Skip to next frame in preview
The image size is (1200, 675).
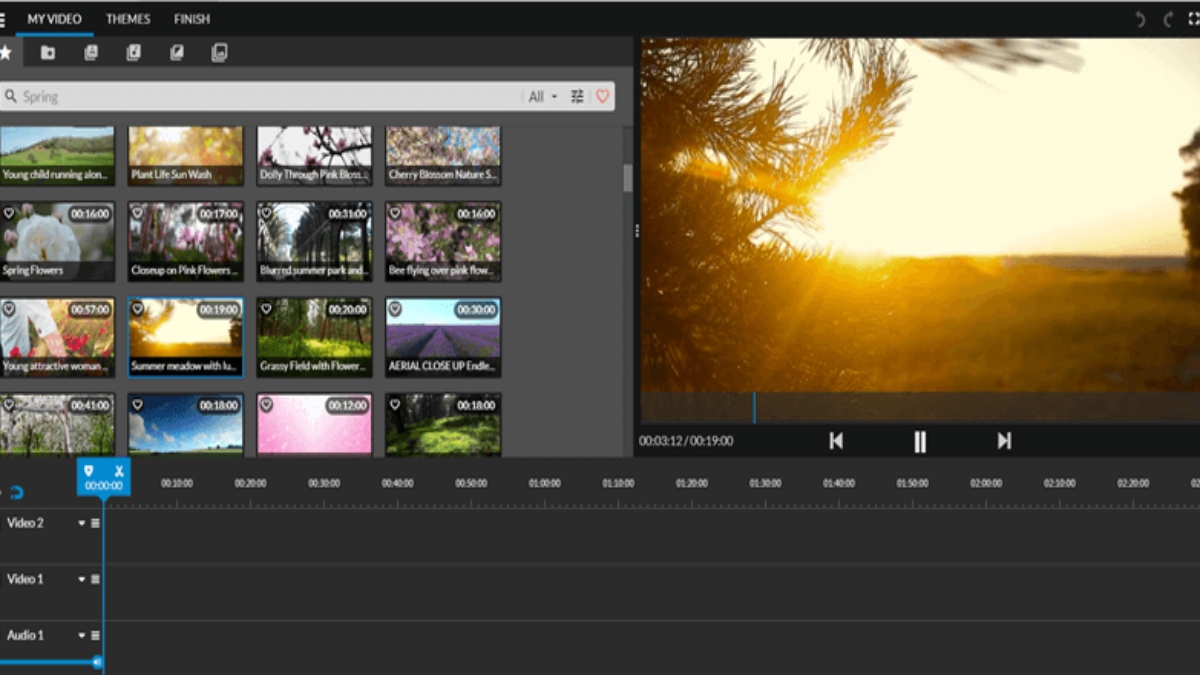pos(1004,441)
